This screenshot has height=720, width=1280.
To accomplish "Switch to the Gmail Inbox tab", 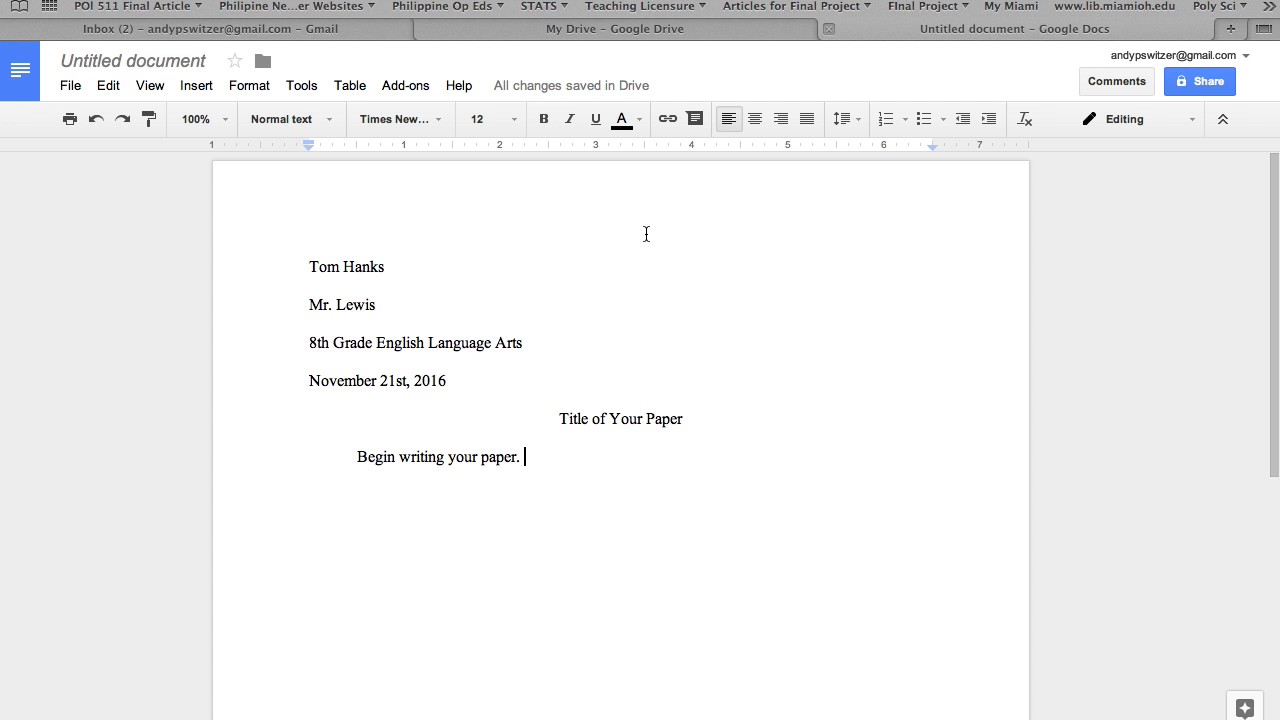I will point(210,29).
